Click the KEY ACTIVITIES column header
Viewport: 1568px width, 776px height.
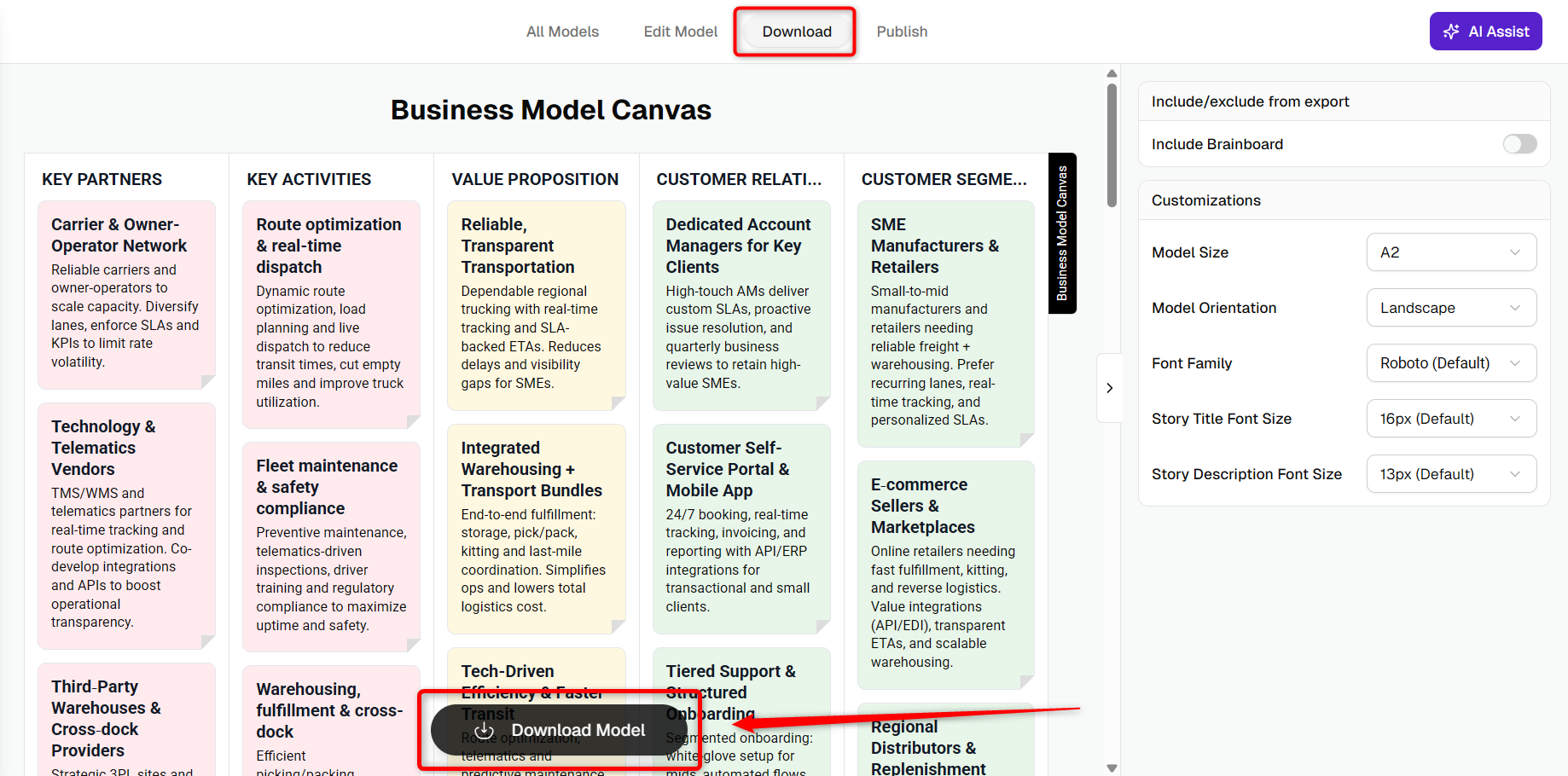point(309,179)
